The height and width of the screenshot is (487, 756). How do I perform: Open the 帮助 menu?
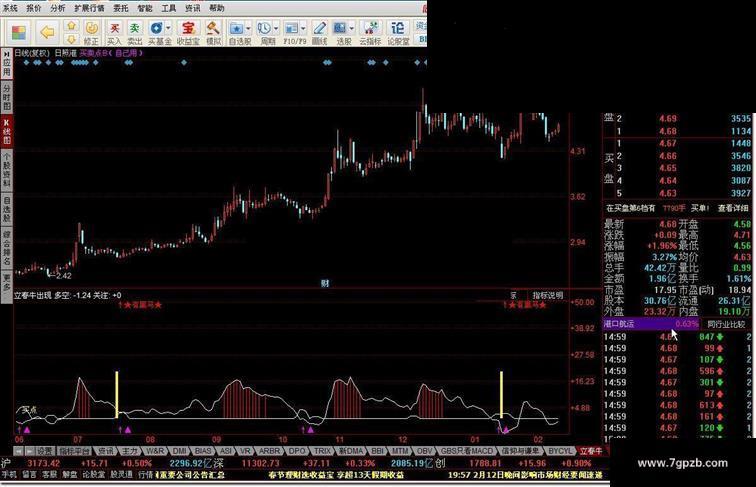pos(216,8)
